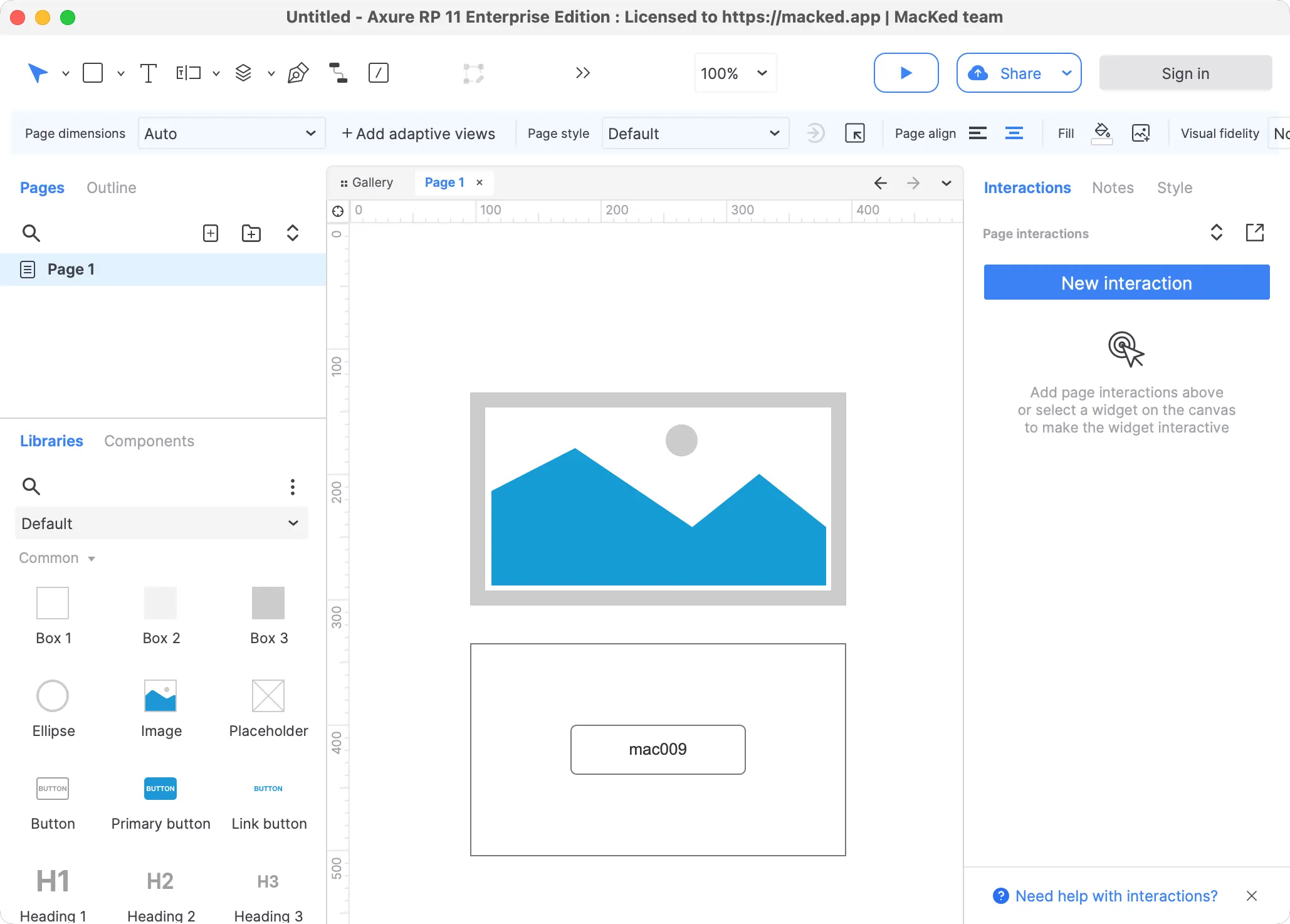Select the Pen drawing tool
1290x924 pixels.
coord(298,73)
